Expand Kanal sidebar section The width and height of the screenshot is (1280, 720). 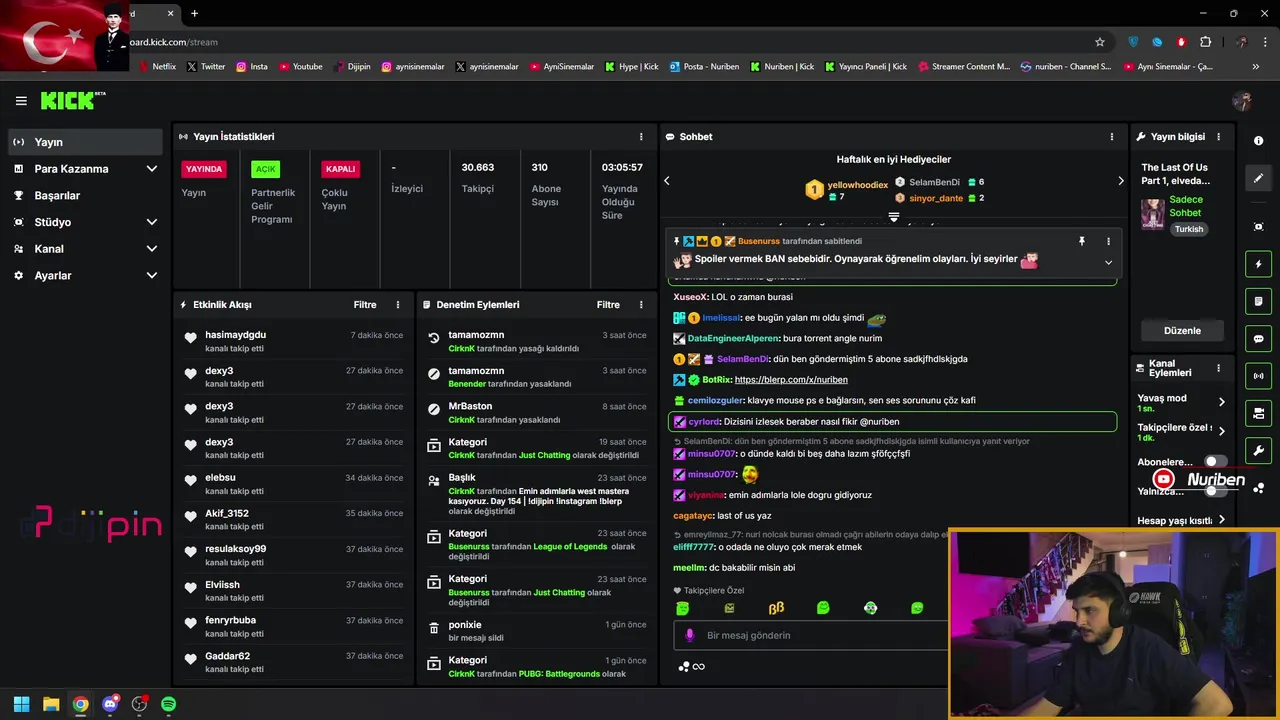click(x=85, y=249)
